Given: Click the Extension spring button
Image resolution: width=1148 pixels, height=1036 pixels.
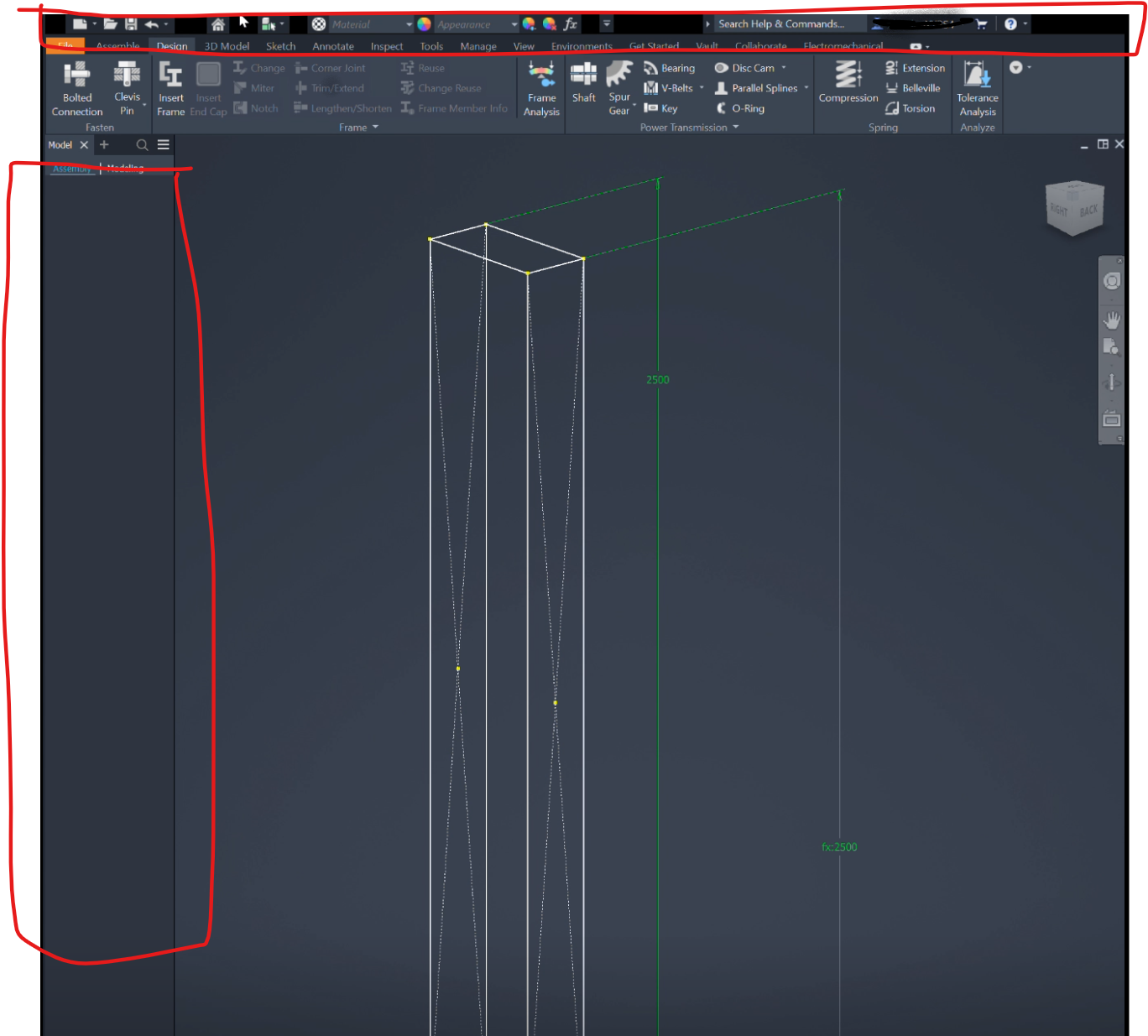Looking at the screenshot, I should click(x=915, y=68).
